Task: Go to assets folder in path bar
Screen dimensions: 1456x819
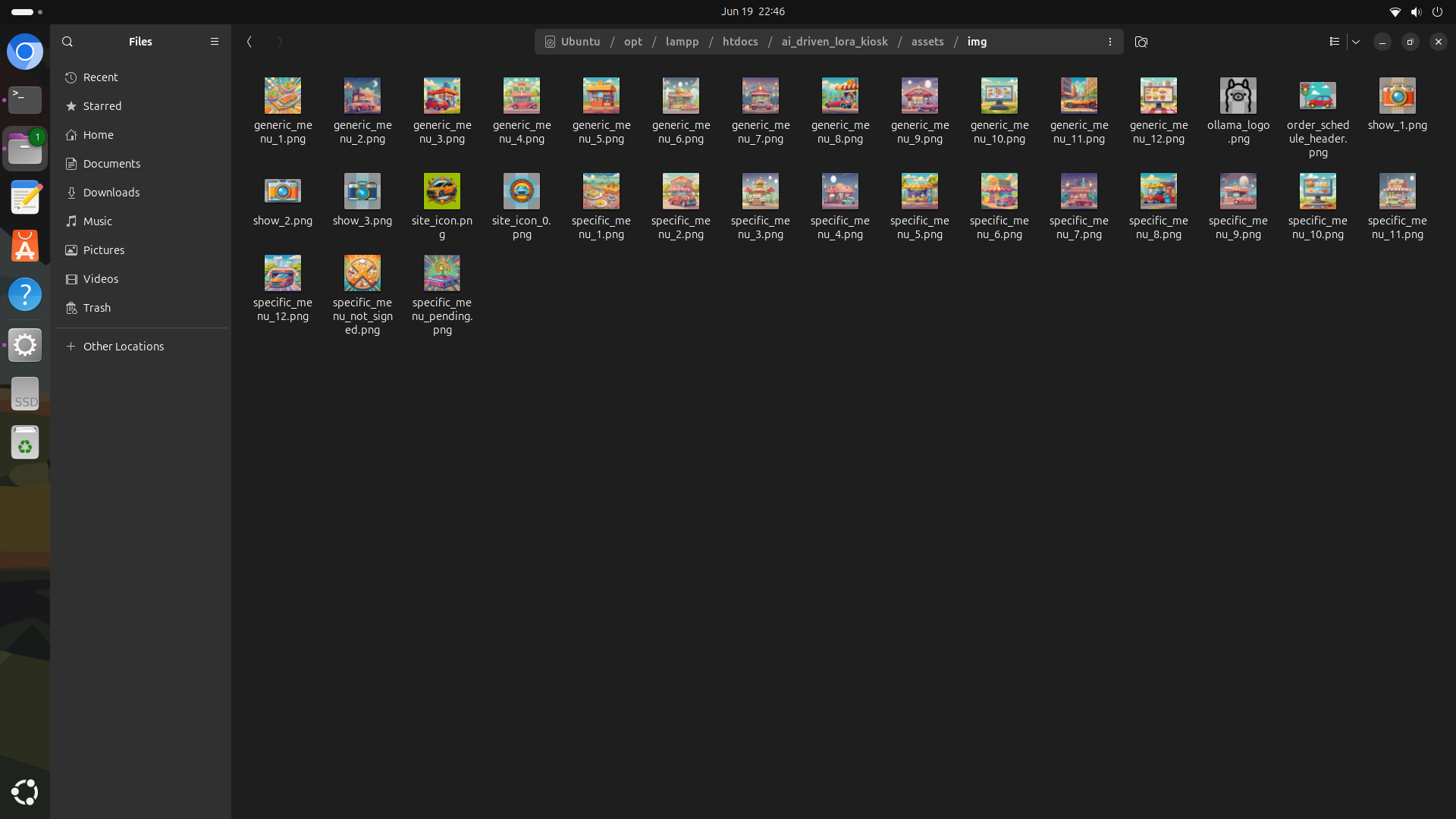Action: [927, 42]
